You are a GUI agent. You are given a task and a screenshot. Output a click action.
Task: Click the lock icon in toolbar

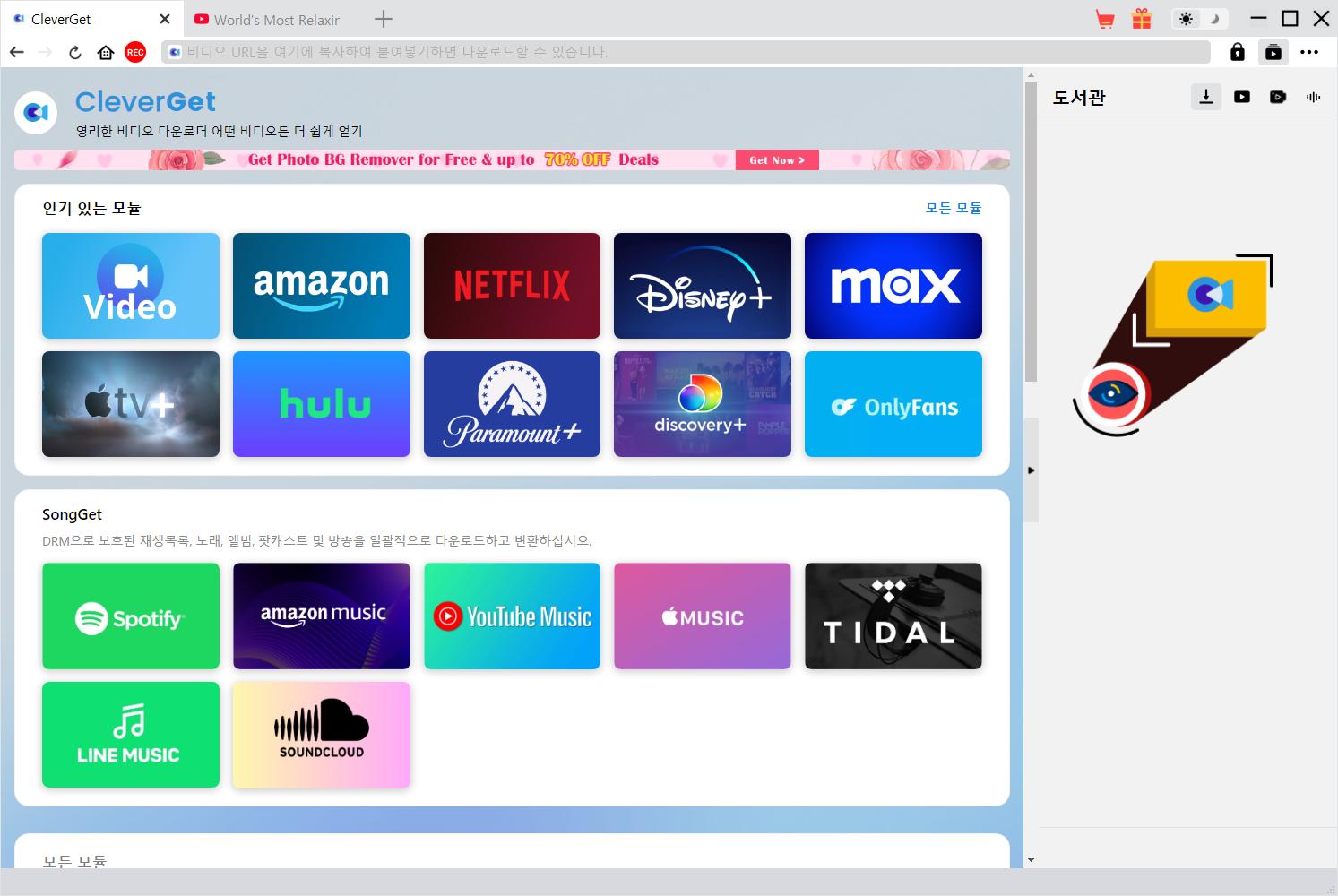(1238, 52)
